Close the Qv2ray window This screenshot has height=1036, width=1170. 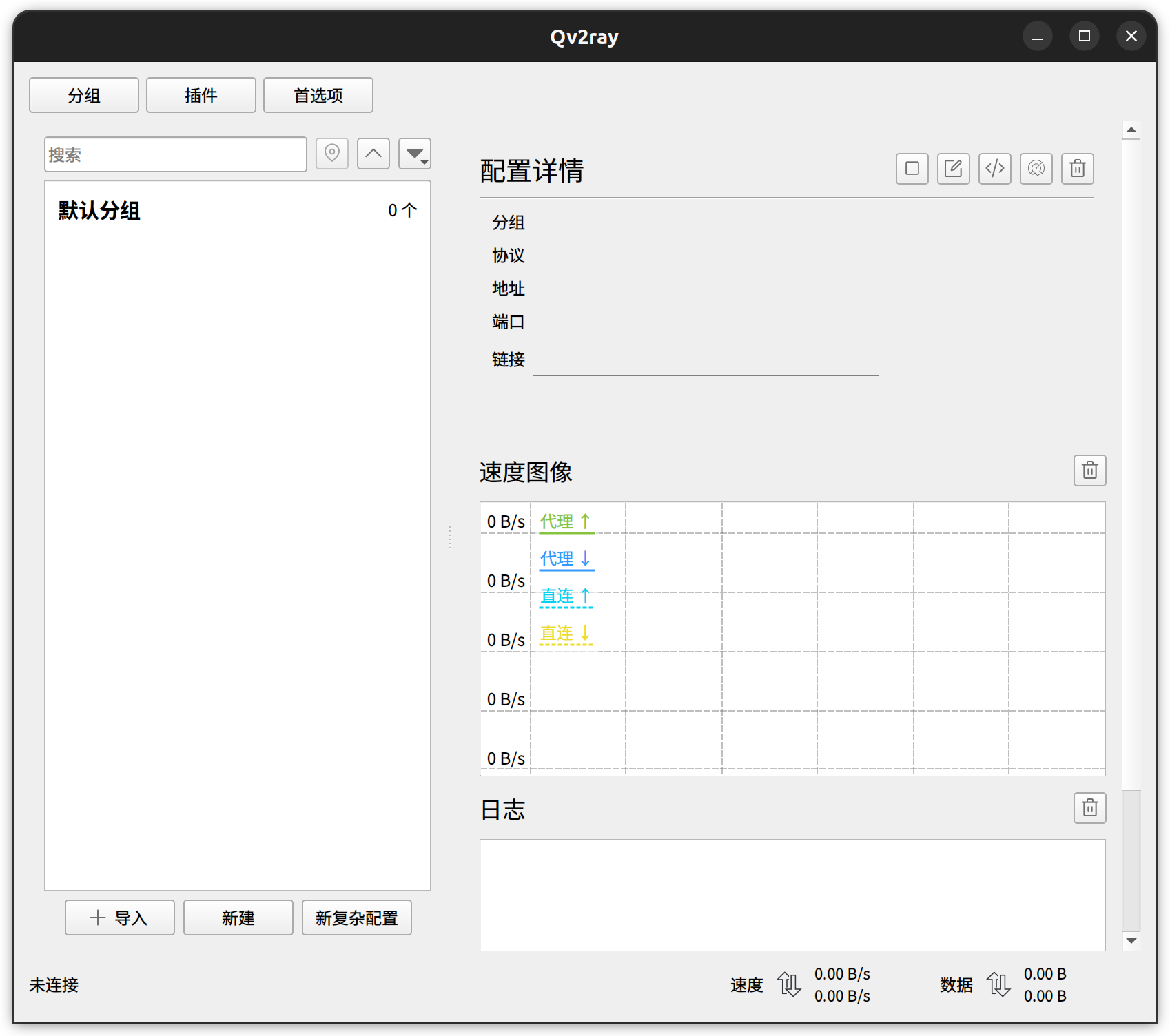point(1131,36)
